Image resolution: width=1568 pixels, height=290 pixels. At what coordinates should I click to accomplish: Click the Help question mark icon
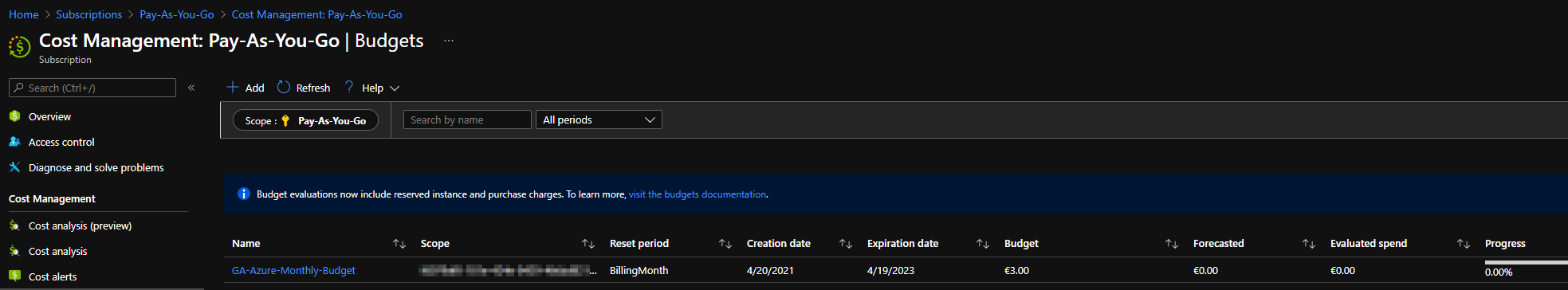(349, 87)
